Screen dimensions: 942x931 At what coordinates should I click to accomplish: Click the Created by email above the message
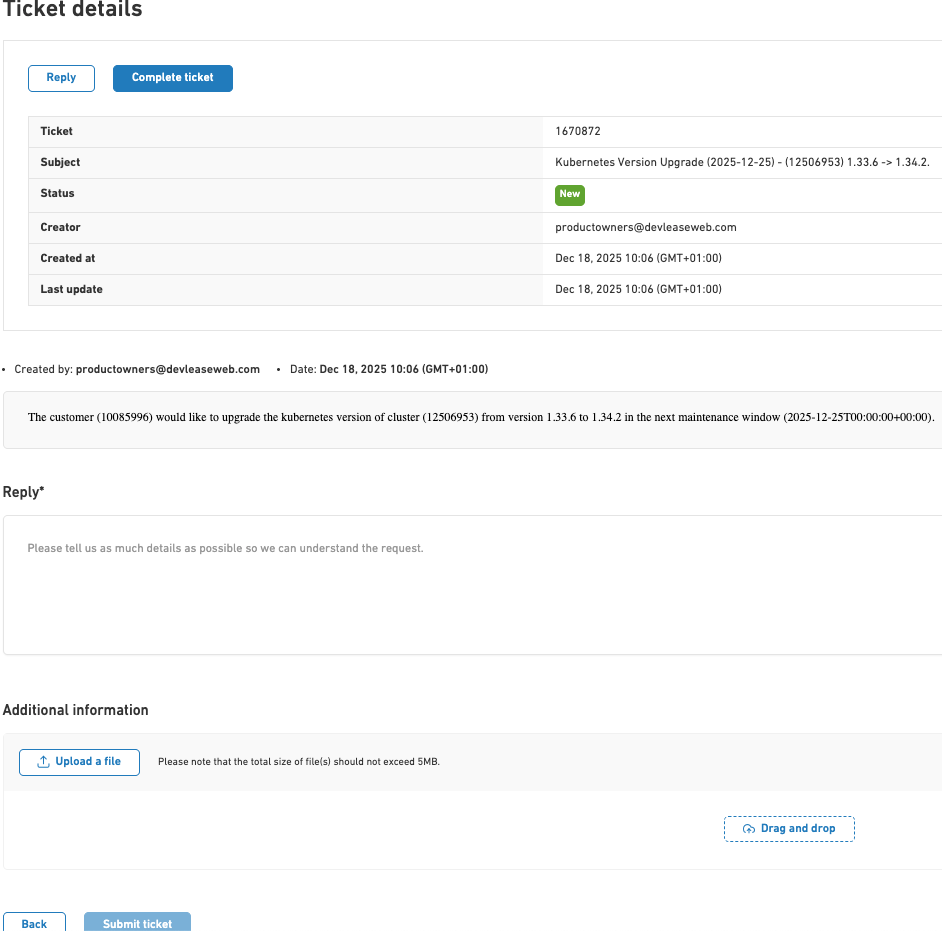167,369
